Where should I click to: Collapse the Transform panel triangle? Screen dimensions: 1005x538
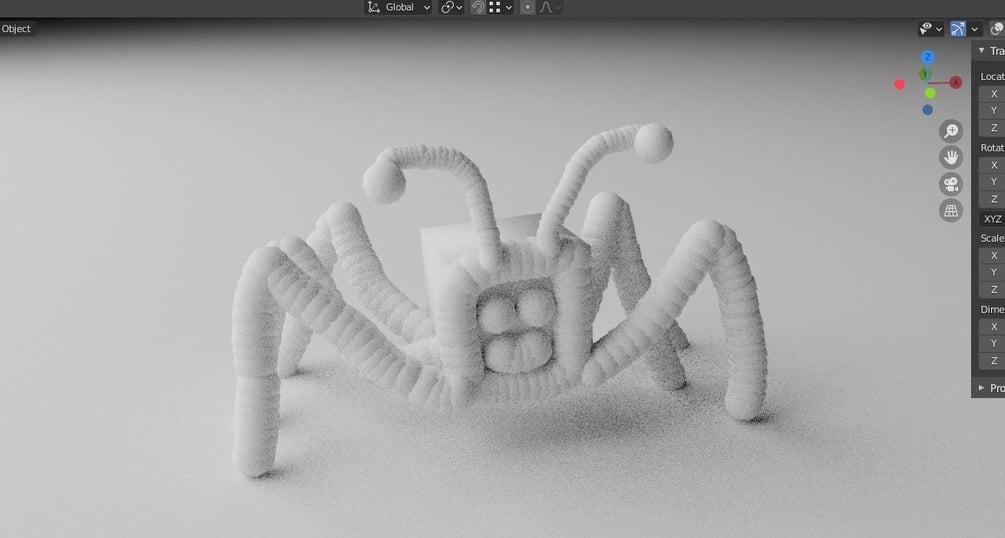(981, 51)
